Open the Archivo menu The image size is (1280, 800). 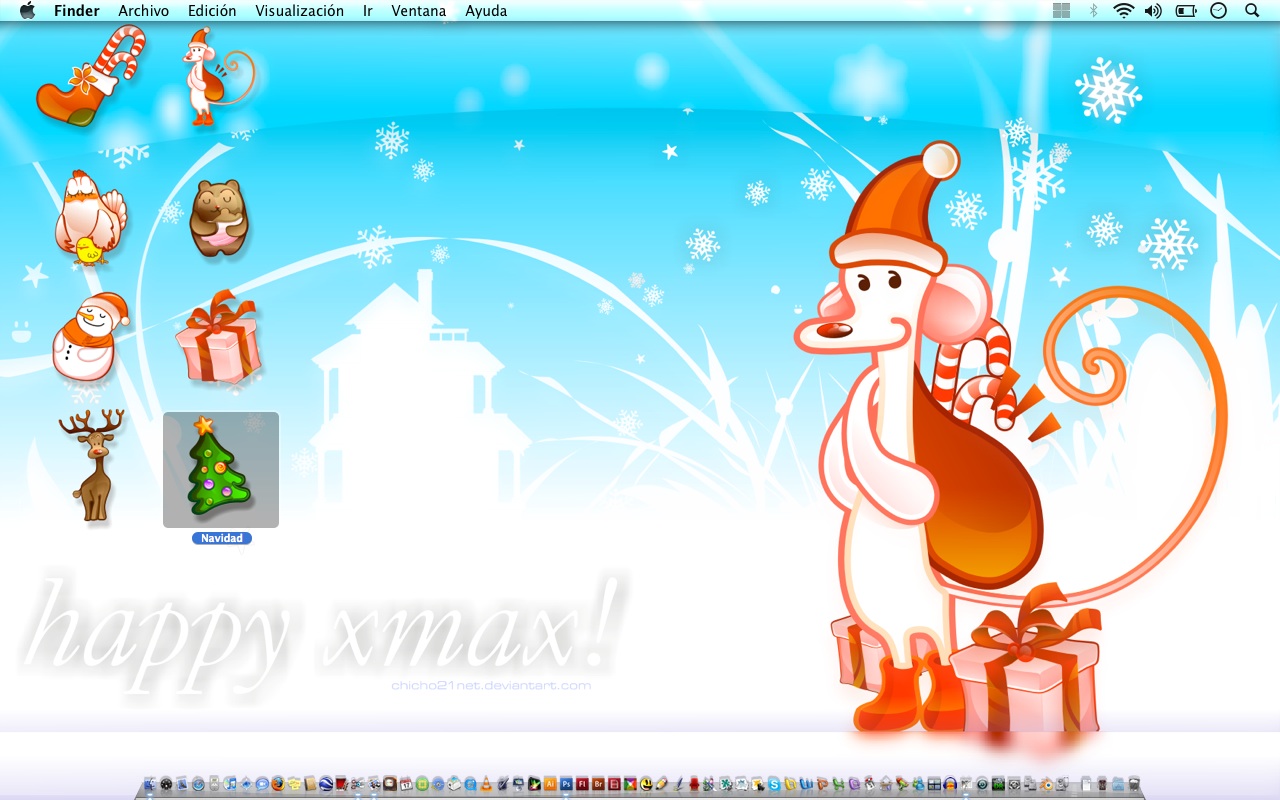tap(143, 11)
